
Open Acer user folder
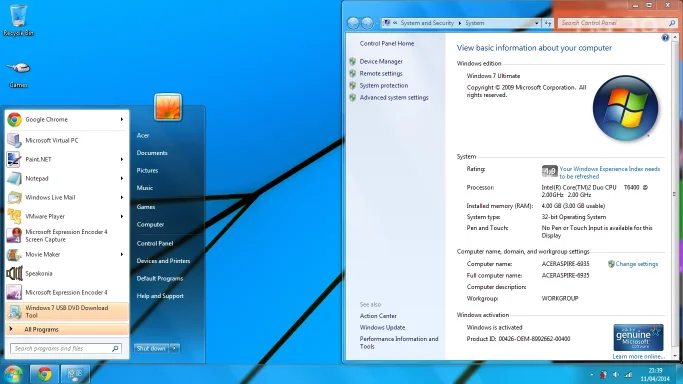pos(143,135)
